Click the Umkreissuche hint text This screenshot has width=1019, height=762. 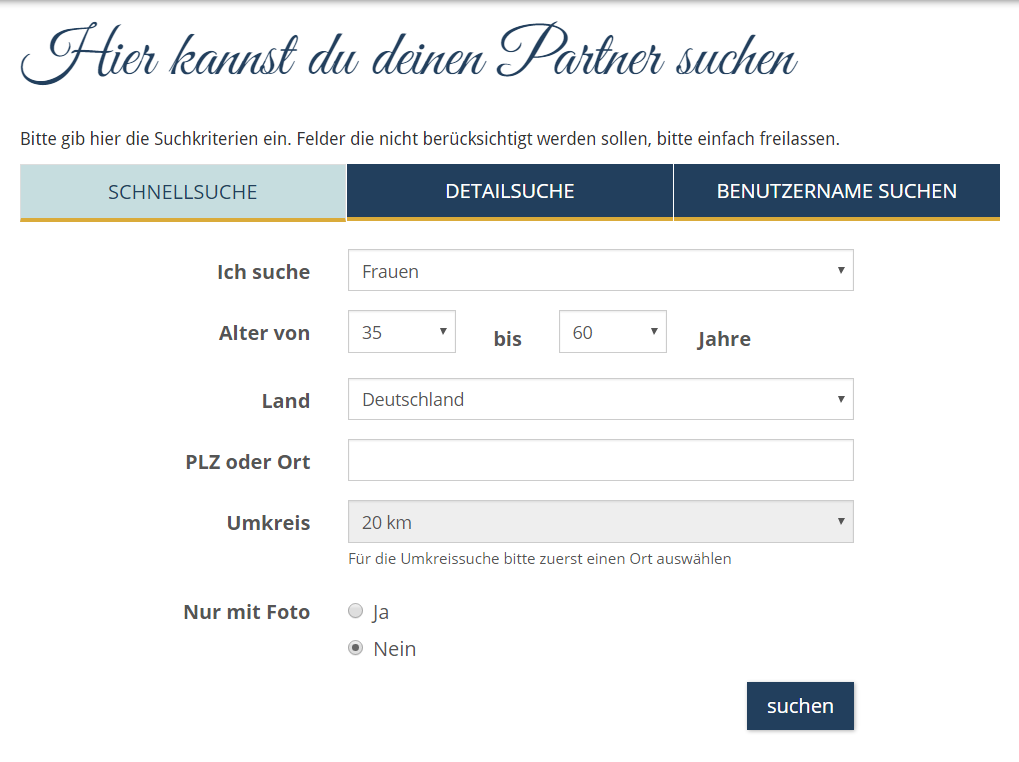pyautogui.click(x=539, y=559)
